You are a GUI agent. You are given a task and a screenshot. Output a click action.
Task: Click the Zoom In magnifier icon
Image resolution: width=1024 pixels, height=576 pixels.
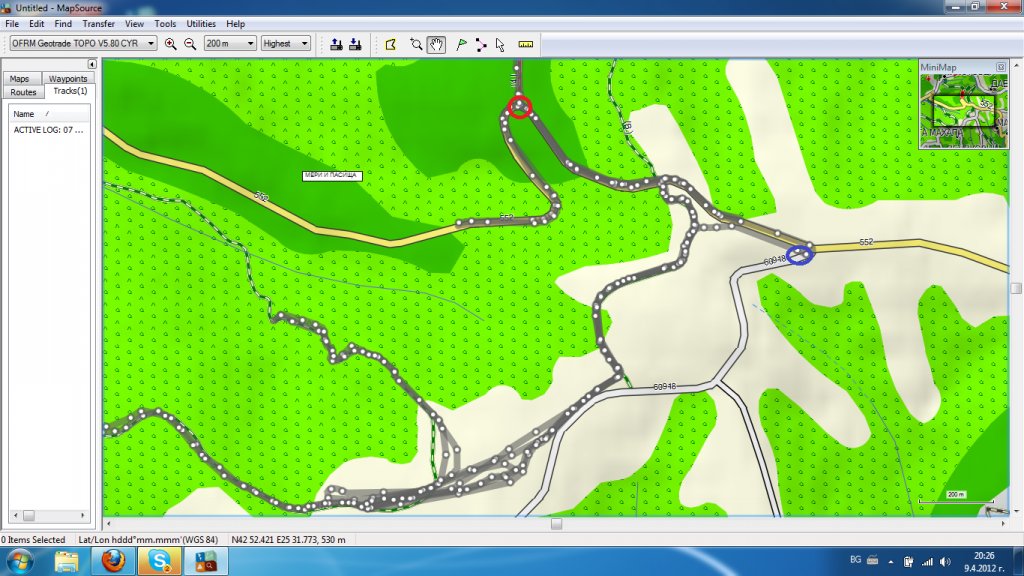pos(170,44)
